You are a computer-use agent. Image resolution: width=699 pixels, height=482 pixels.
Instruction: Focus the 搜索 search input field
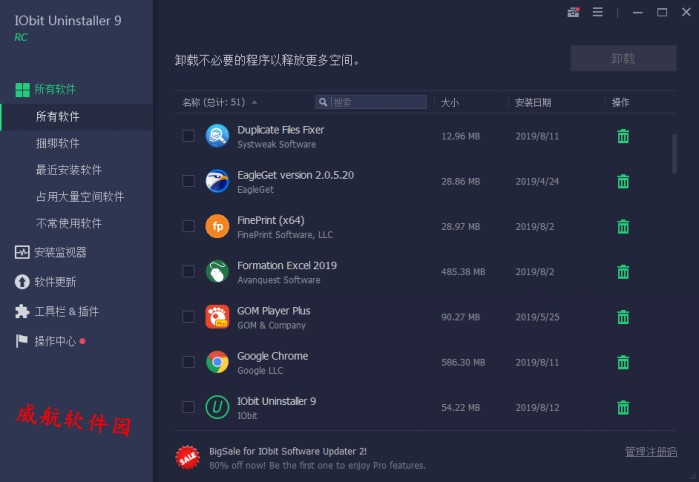click(370, 103)
